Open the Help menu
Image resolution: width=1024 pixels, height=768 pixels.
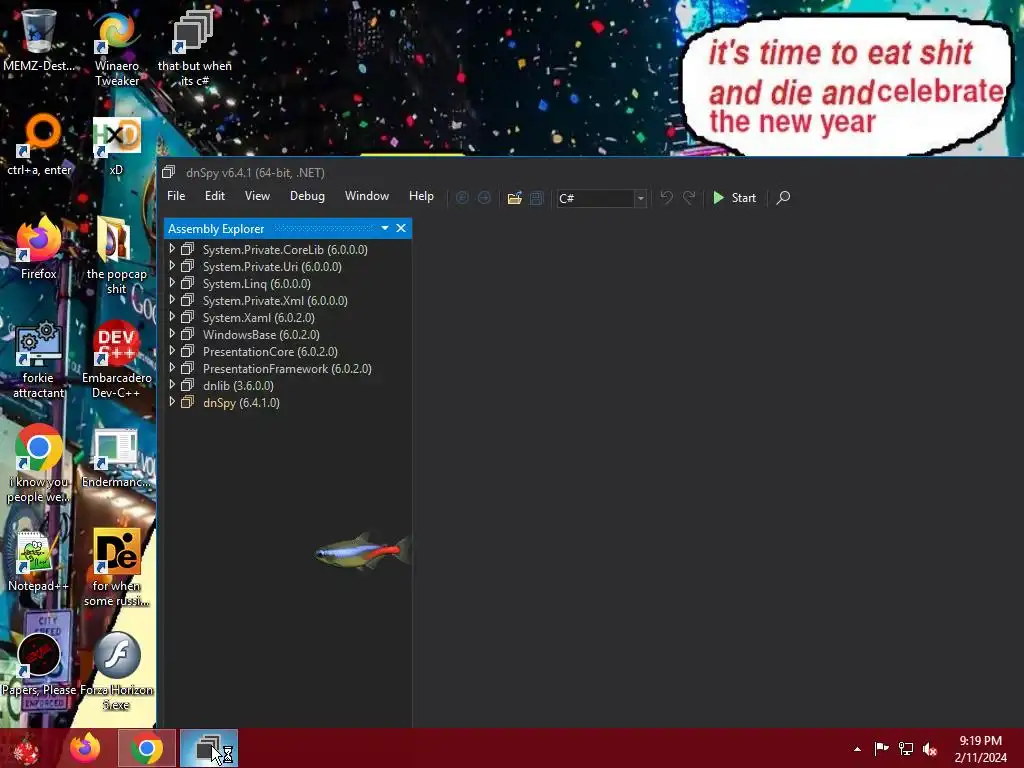click(x=421, y=196)
